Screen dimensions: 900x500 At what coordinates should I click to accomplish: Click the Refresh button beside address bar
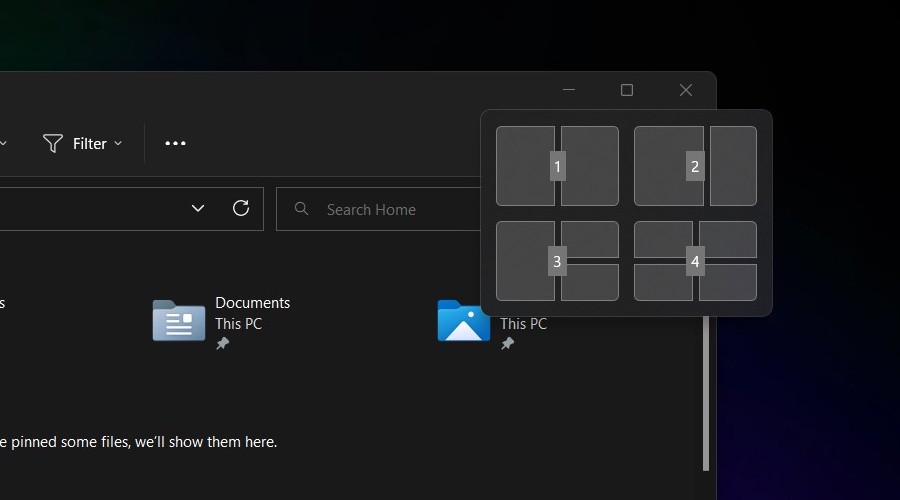(x=241, y=208)
